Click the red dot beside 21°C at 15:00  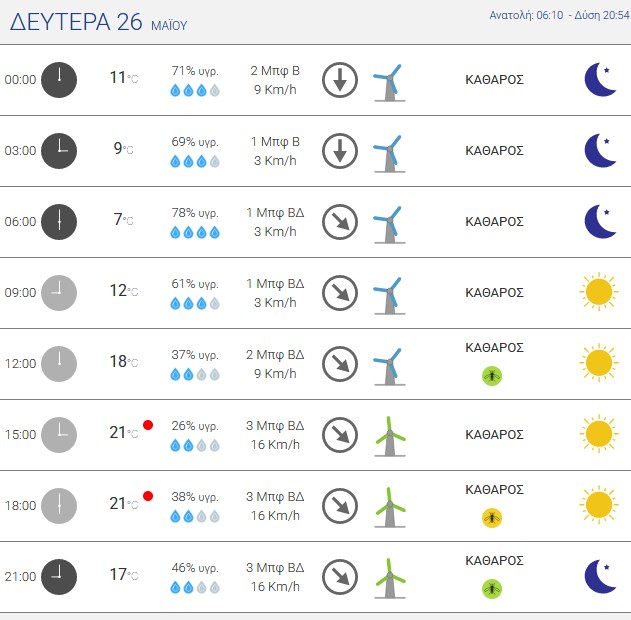148,425
